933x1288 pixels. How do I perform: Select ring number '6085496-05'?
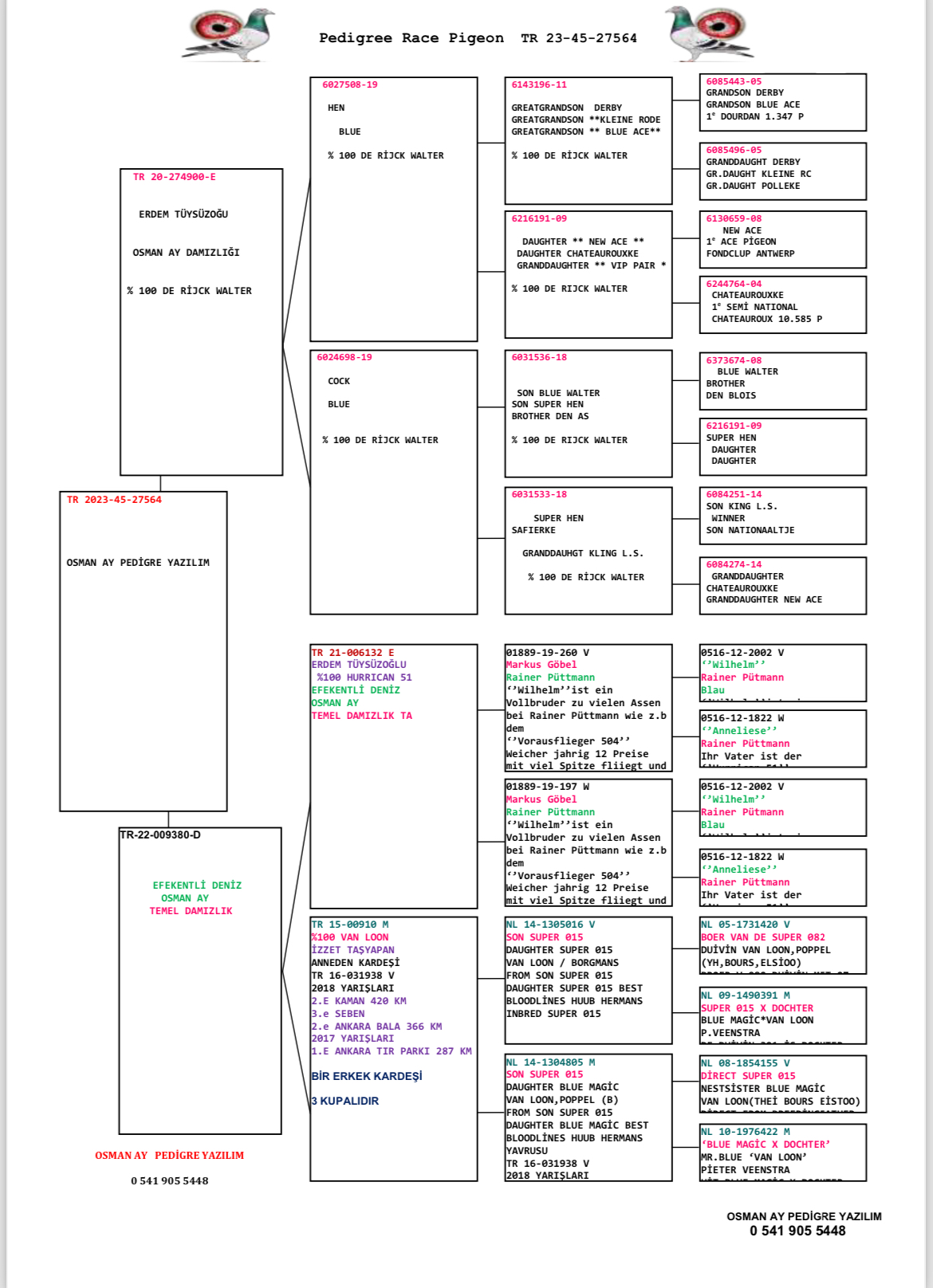[x=734, y=150]
